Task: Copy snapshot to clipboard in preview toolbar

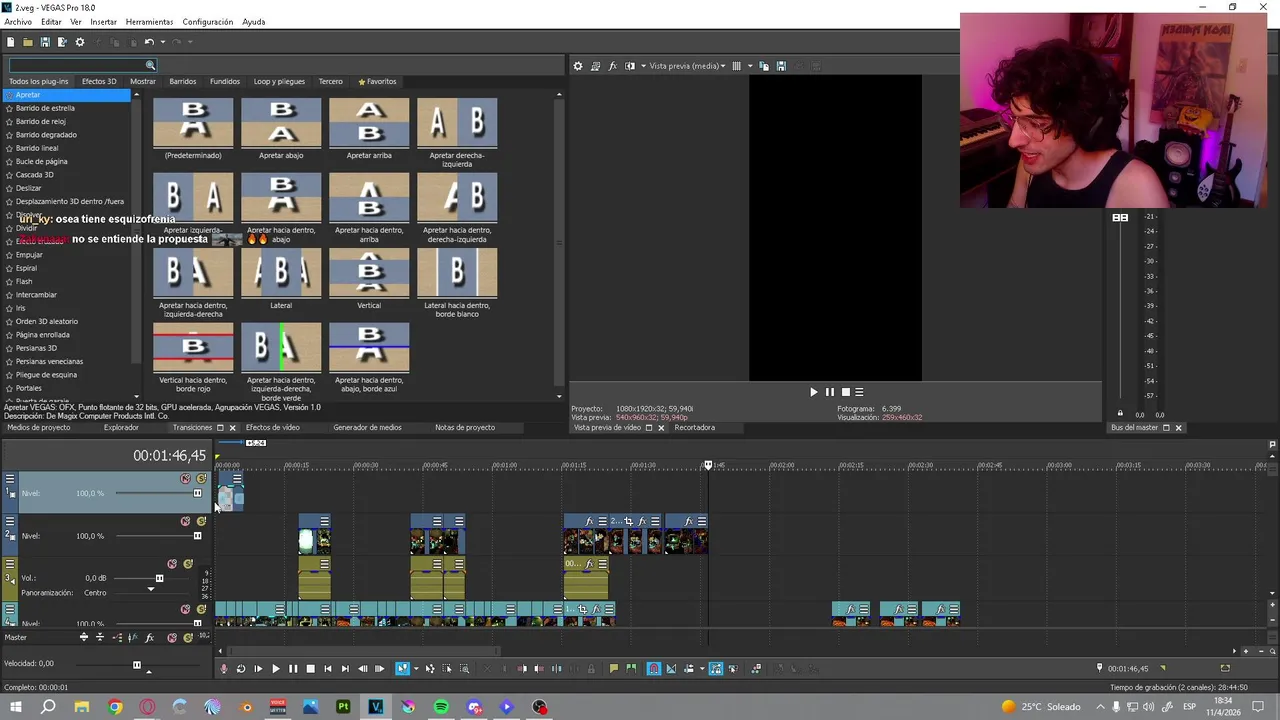Action: click(x=764, y=66)
